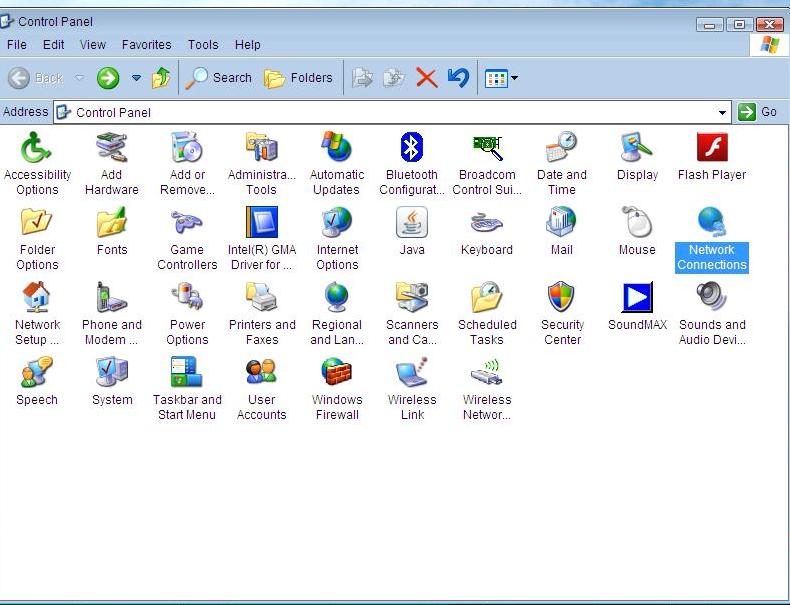Viewport: 790px width, 605px height.
Task: Open the File menu
Action: [17, 45]
